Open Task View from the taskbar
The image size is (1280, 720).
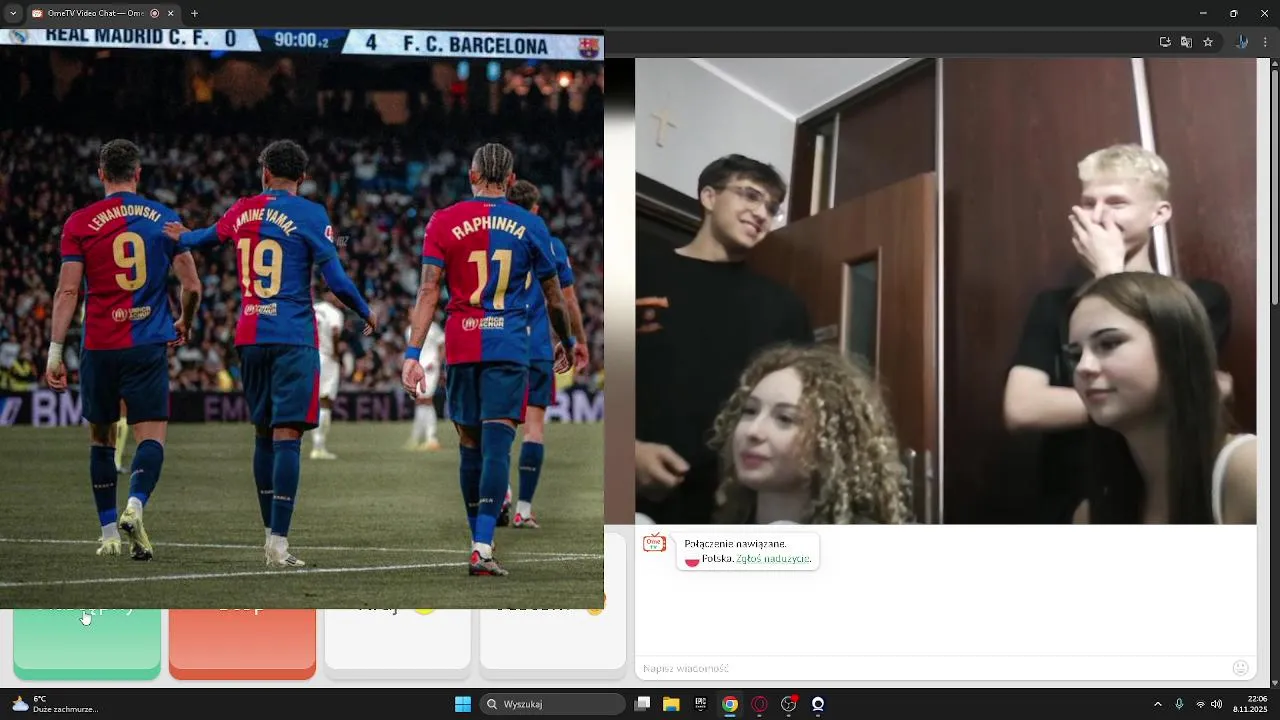tap(643, 704)
